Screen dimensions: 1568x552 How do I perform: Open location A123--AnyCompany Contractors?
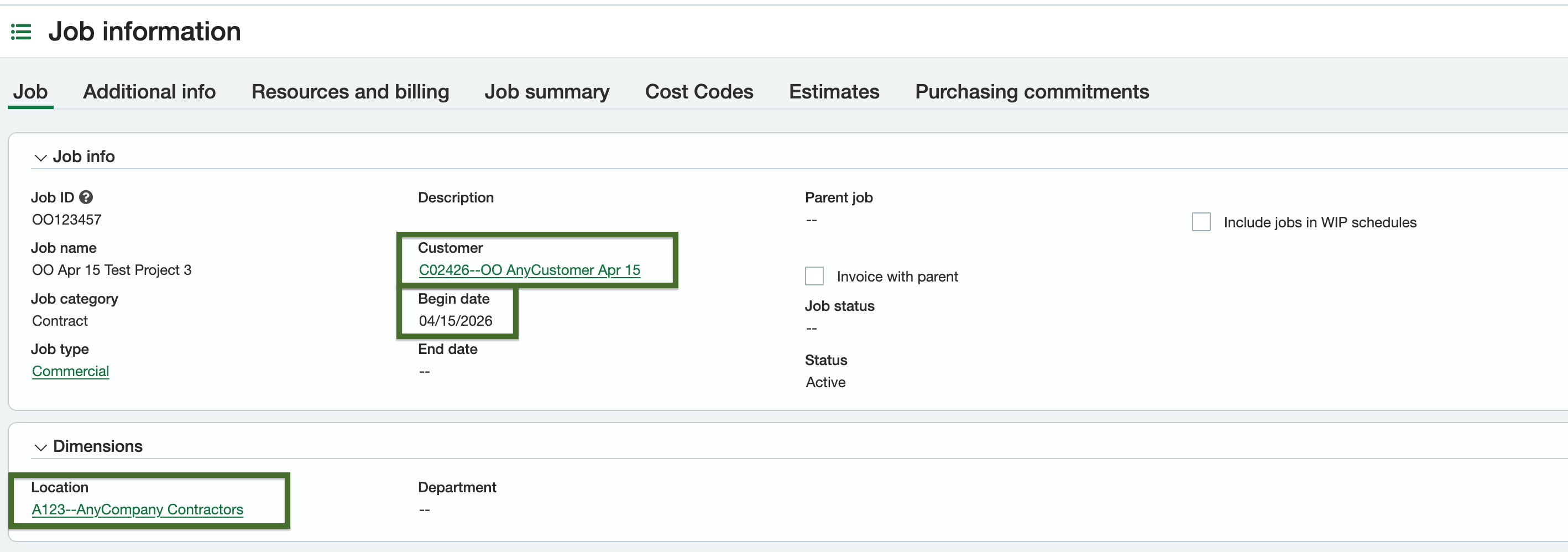(138, 509)
